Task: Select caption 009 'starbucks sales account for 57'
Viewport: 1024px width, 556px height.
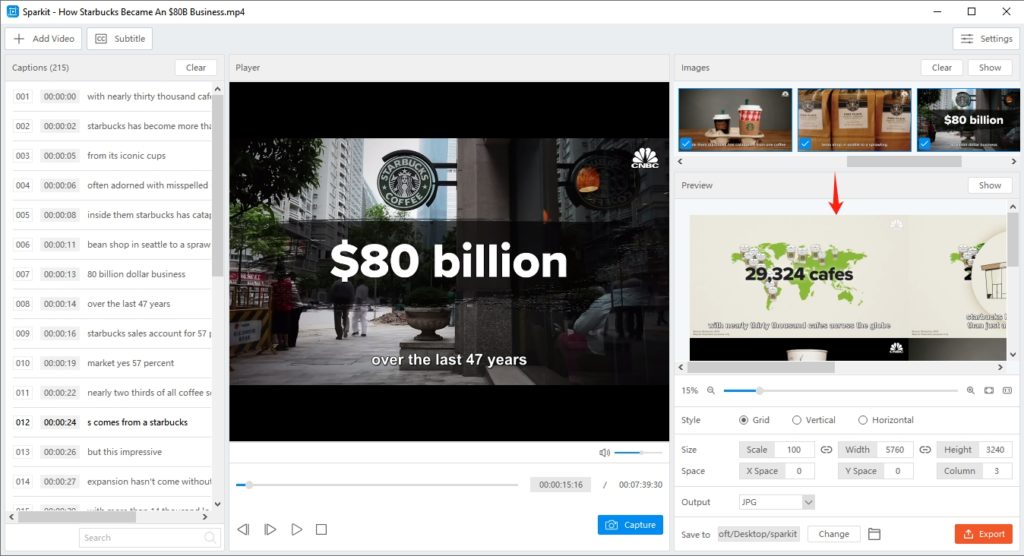Action: [x=112, y=333]
